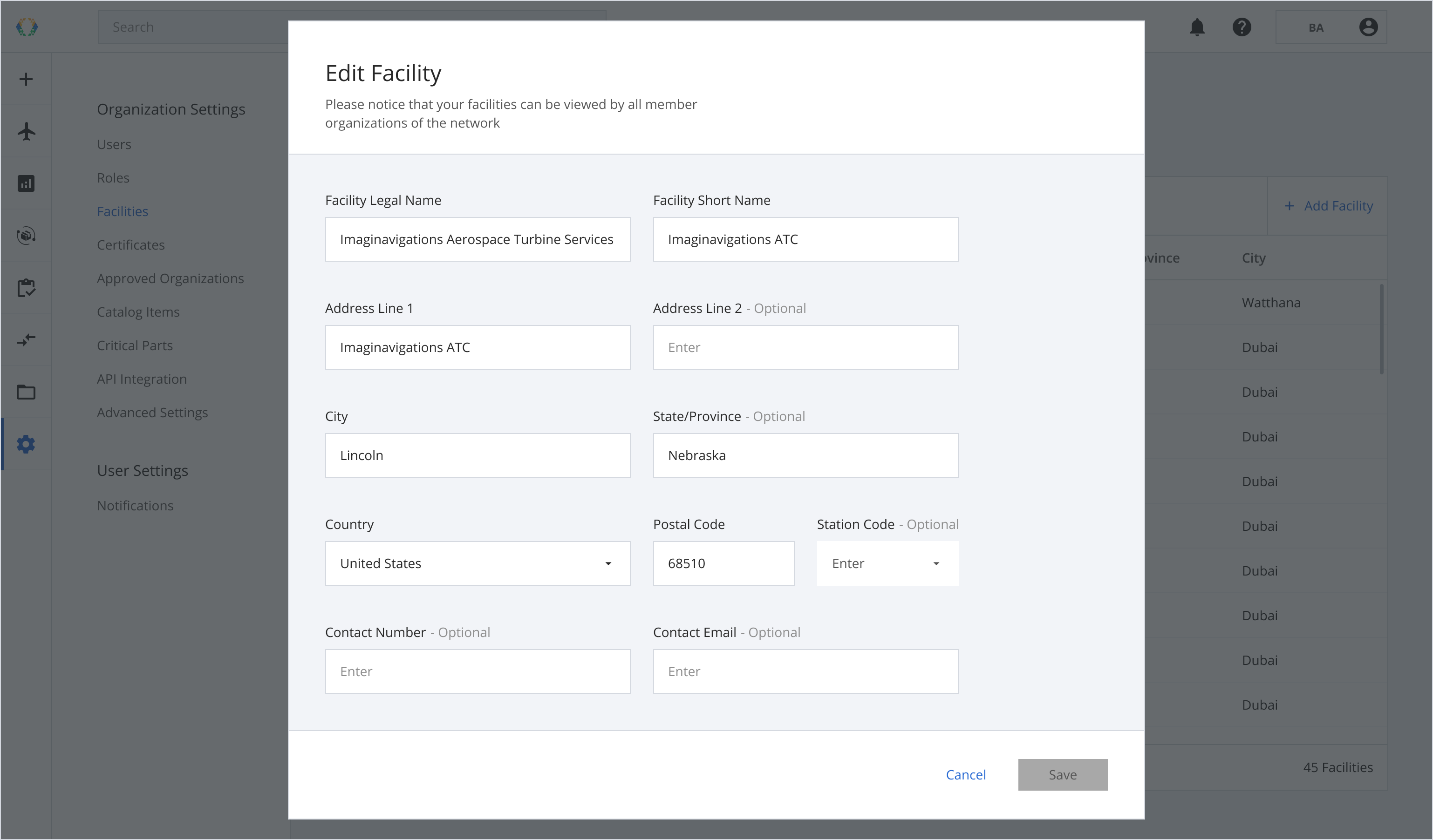Click the plus icon beside Add Facility
The image size is (1433, 840).
[x=1289, y=206]
